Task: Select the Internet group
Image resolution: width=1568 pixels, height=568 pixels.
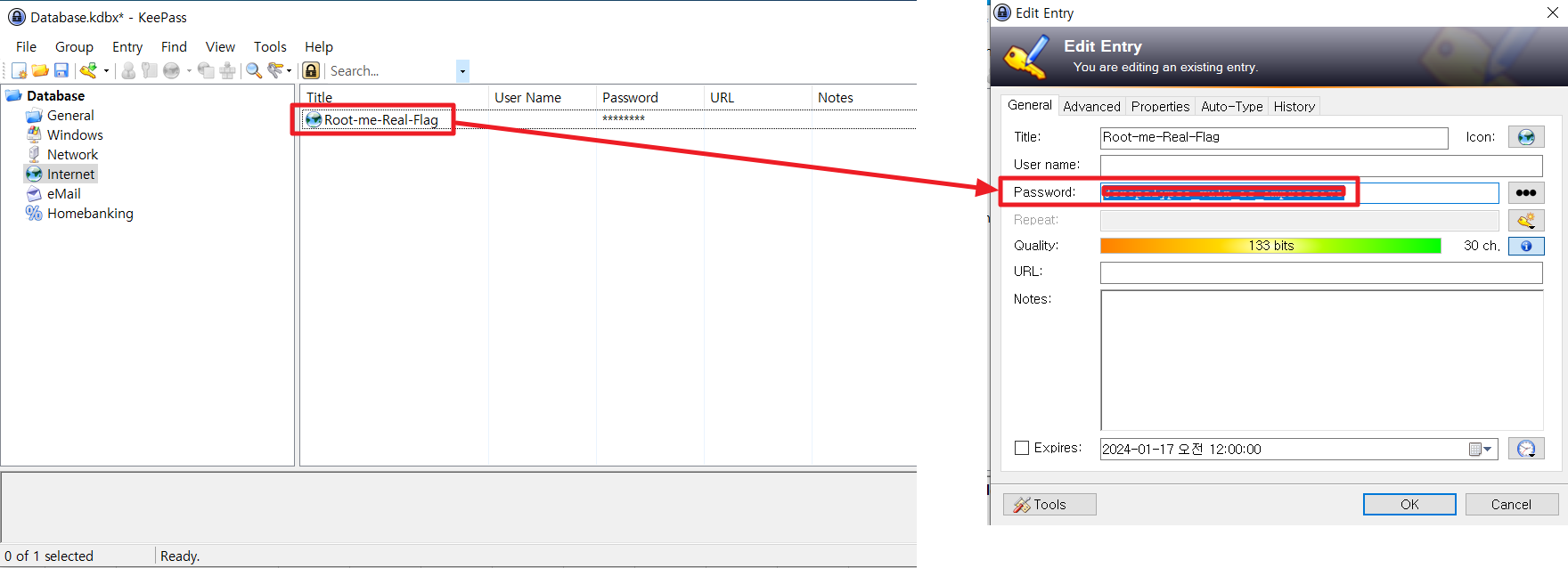Action: click(70, 174)
